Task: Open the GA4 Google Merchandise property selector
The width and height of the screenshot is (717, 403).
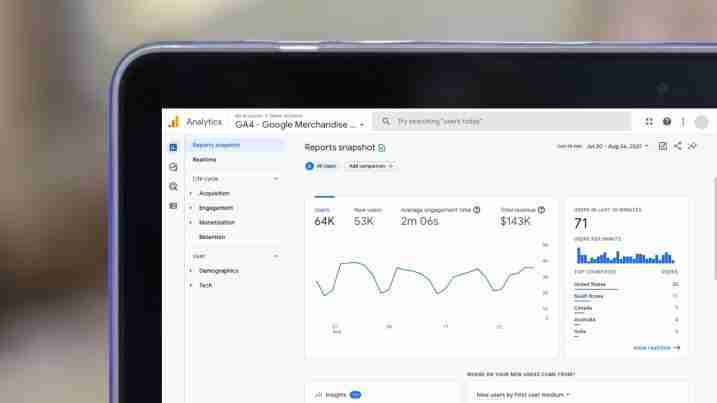Action: pos(300,124)
